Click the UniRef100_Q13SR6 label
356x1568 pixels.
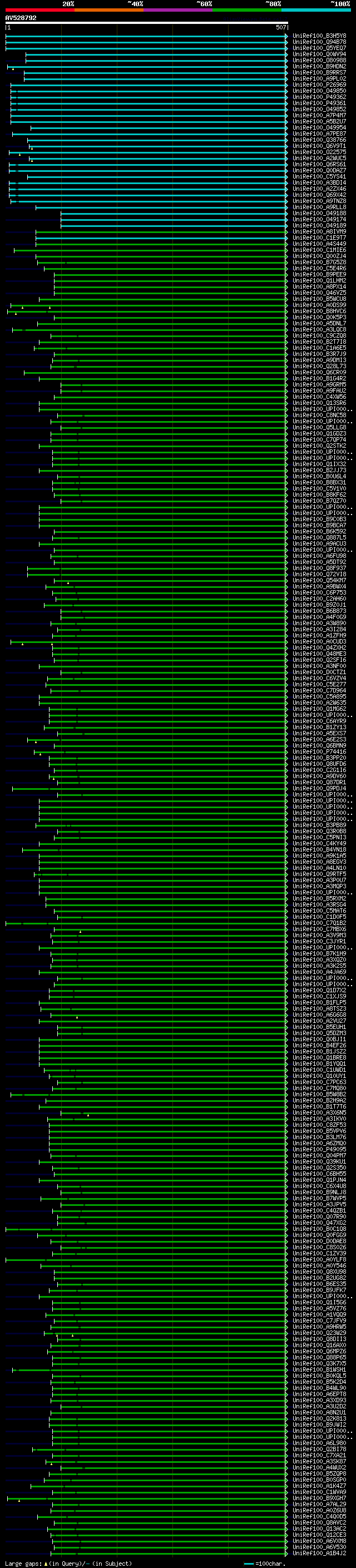[319, 403]
